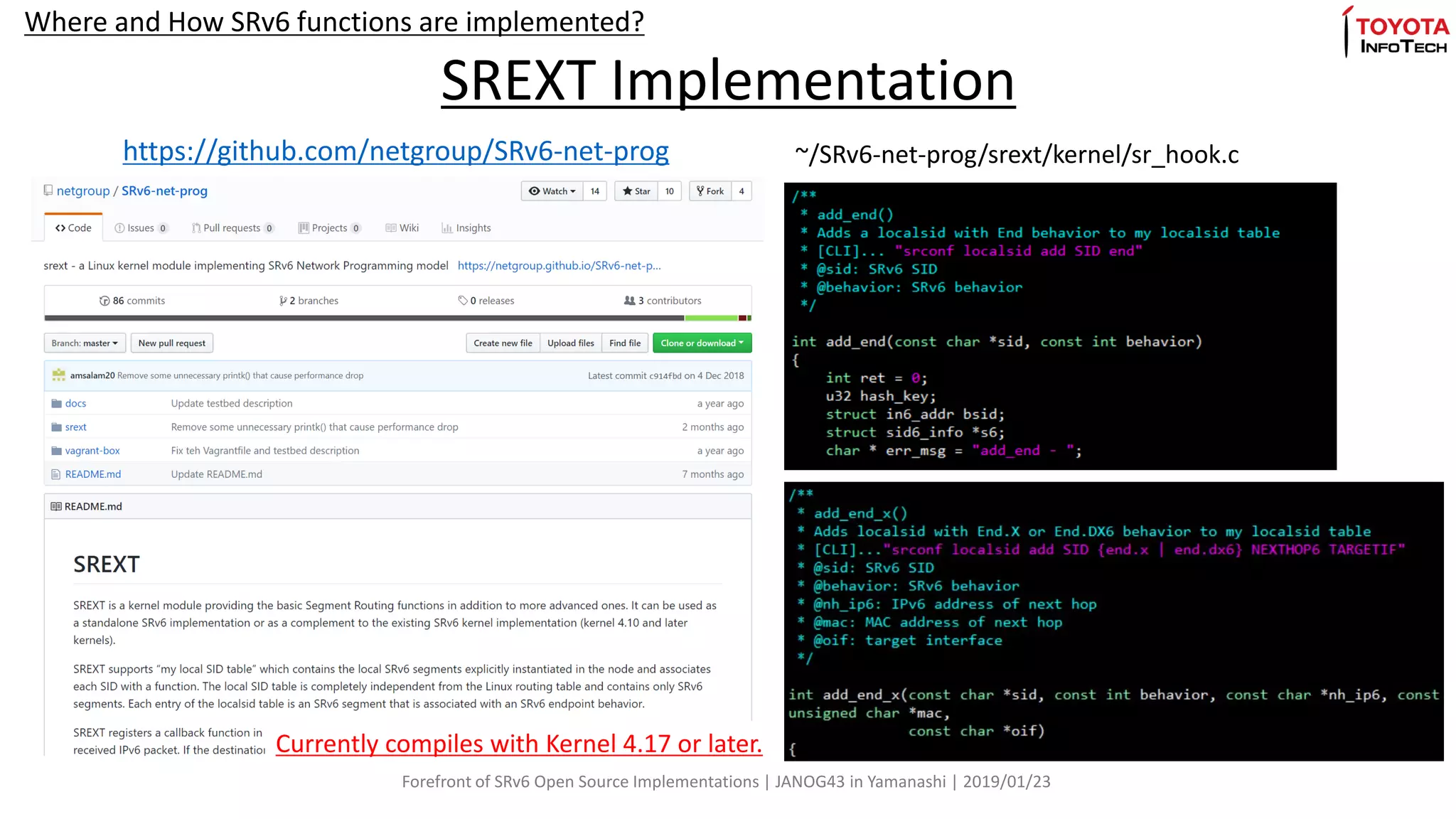Click the Projects tab board icon
The height and width of the screenshot is (819, 1456).
pos(304,228)
